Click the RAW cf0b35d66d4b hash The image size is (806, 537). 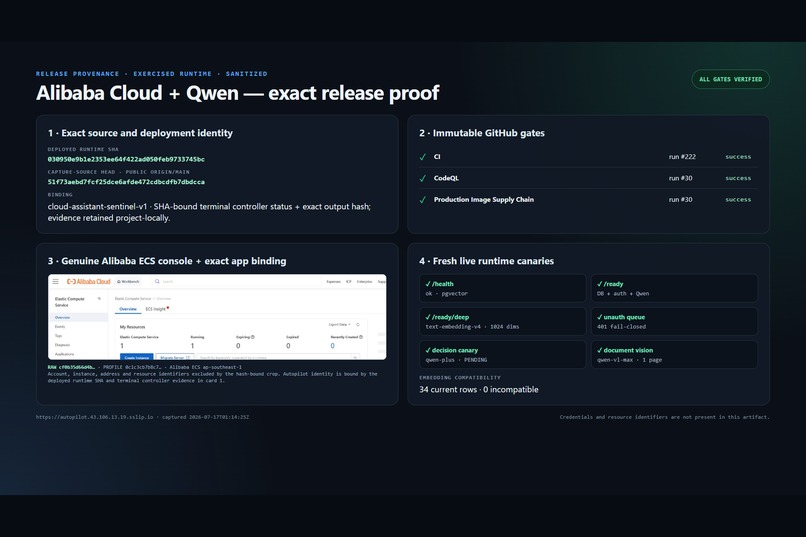[71, 367]
